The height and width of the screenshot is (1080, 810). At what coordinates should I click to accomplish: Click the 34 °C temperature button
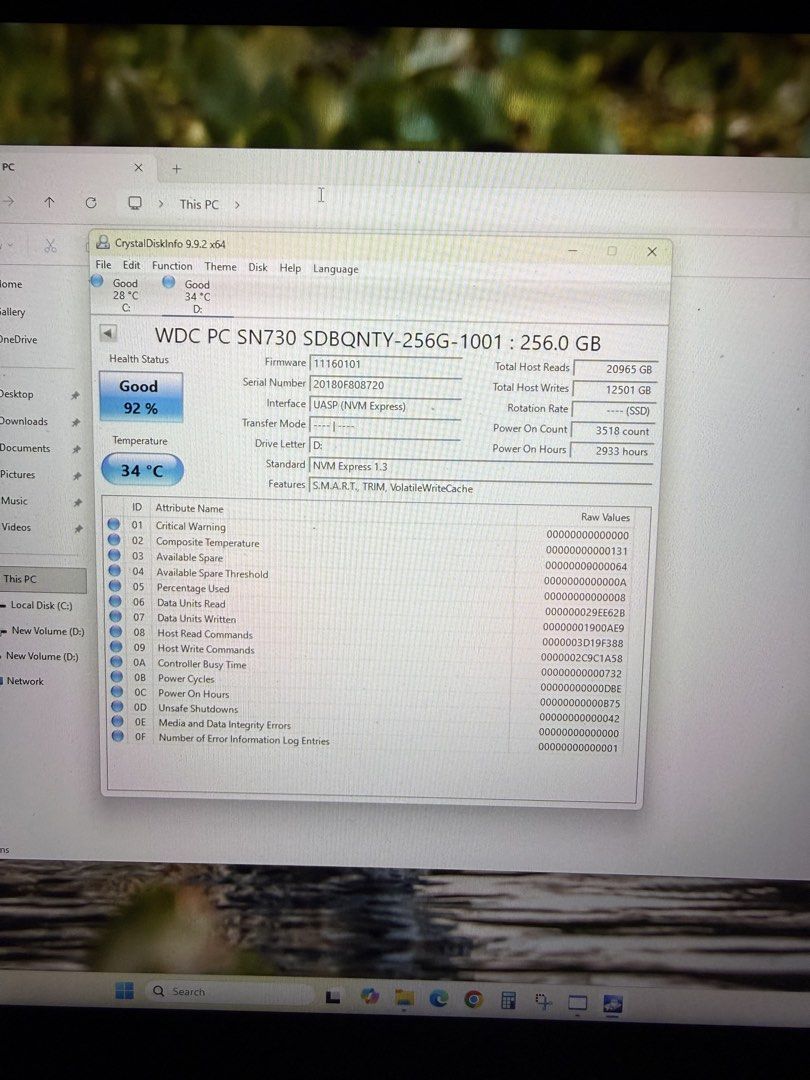click(142, 470)
